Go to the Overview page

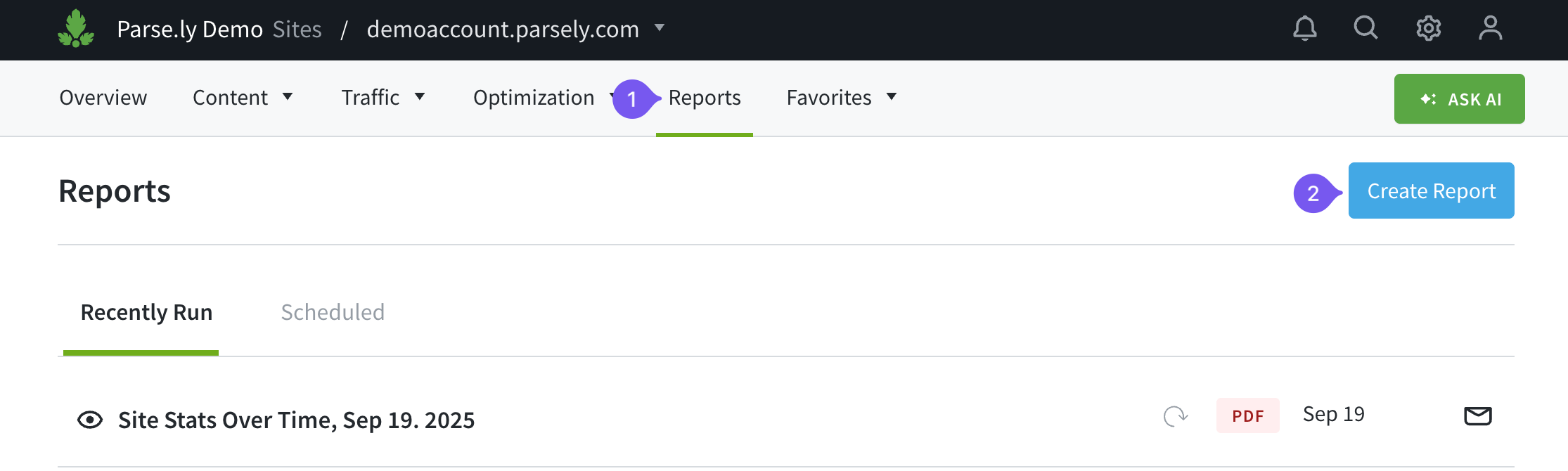click(103, 98)
